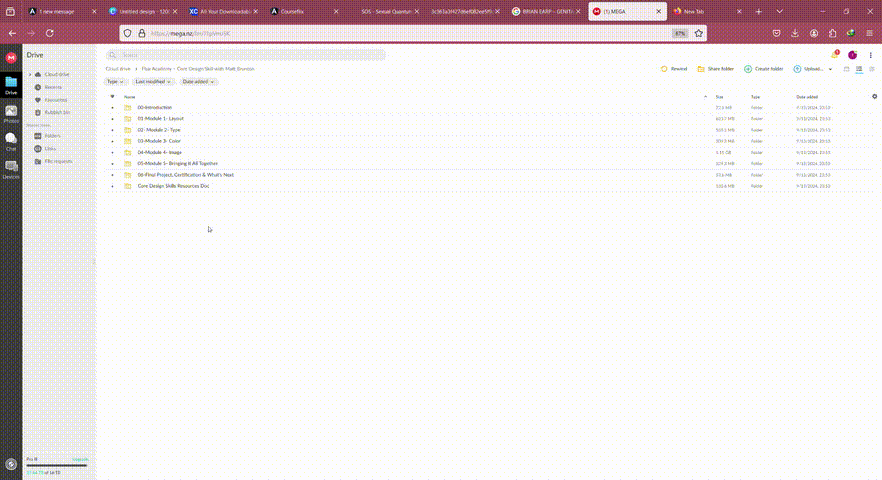Click the Upgrade link in storage panel
882x480 pixels.
pos(80,459)
